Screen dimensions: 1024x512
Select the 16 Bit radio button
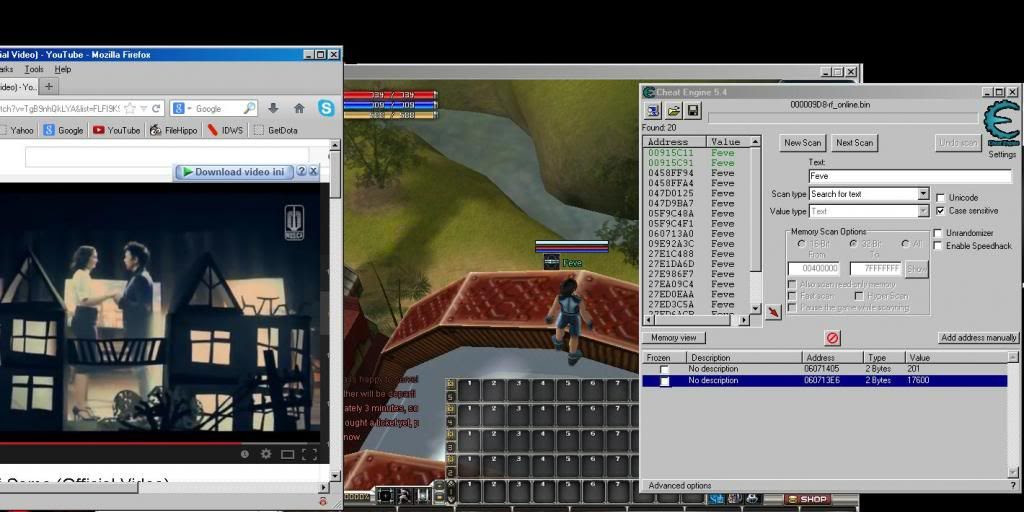(801, 244)
